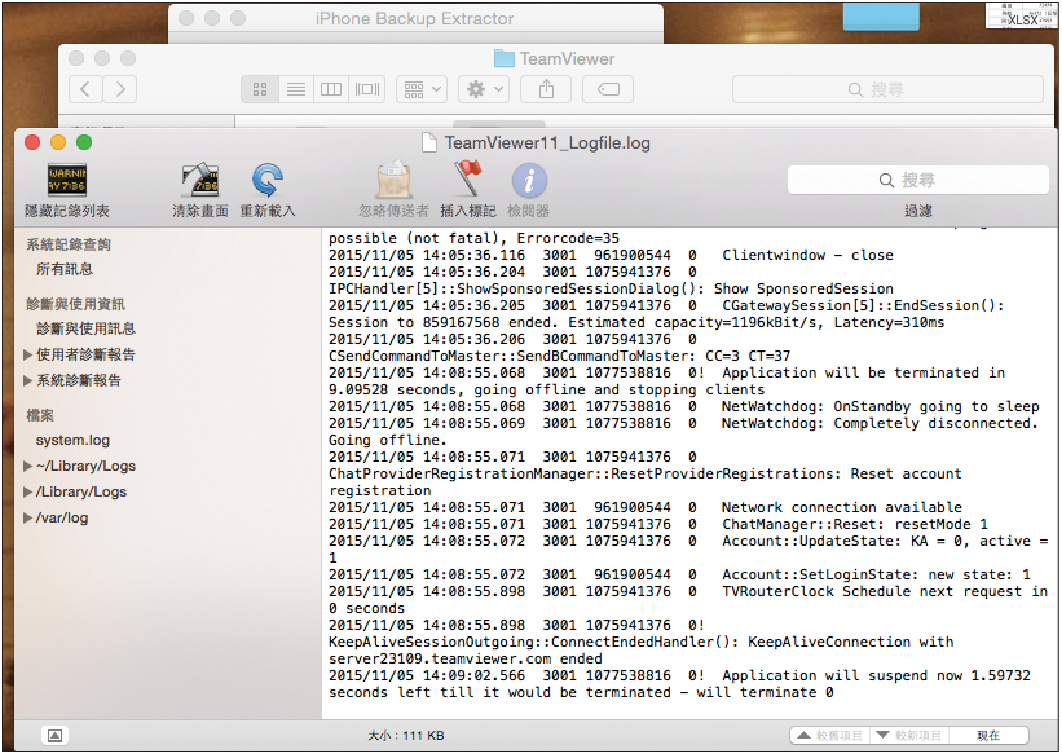1062x756 pixels.
Task: Select 所有訊息 in the sidebar
Action: click(x=64, y=269)
